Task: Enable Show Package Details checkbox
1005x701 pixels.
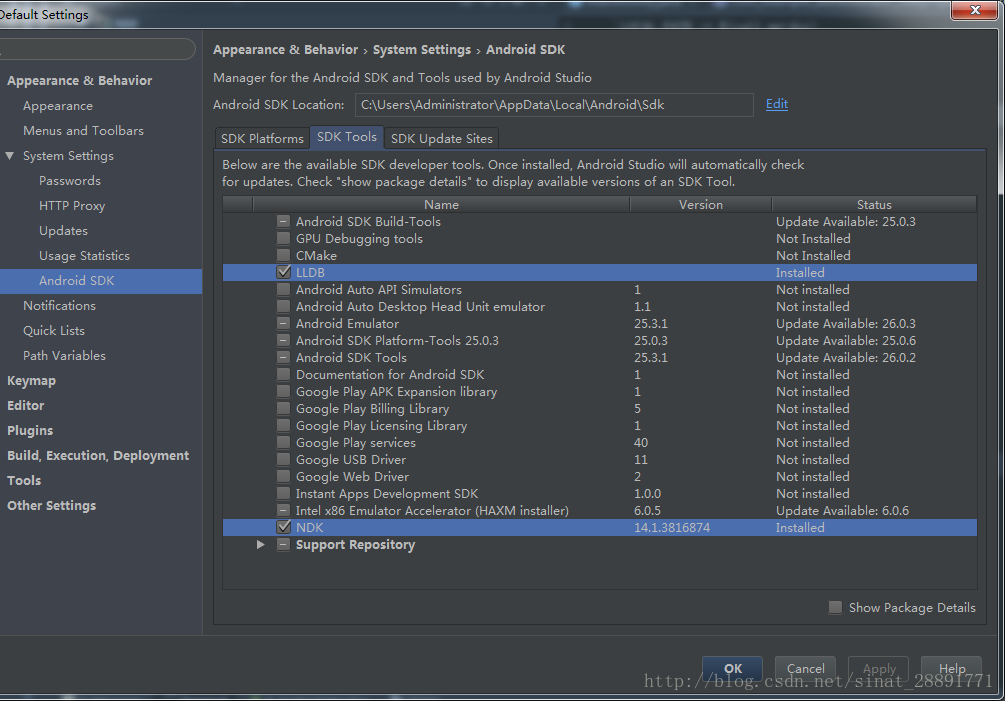Action: point(835,607)
